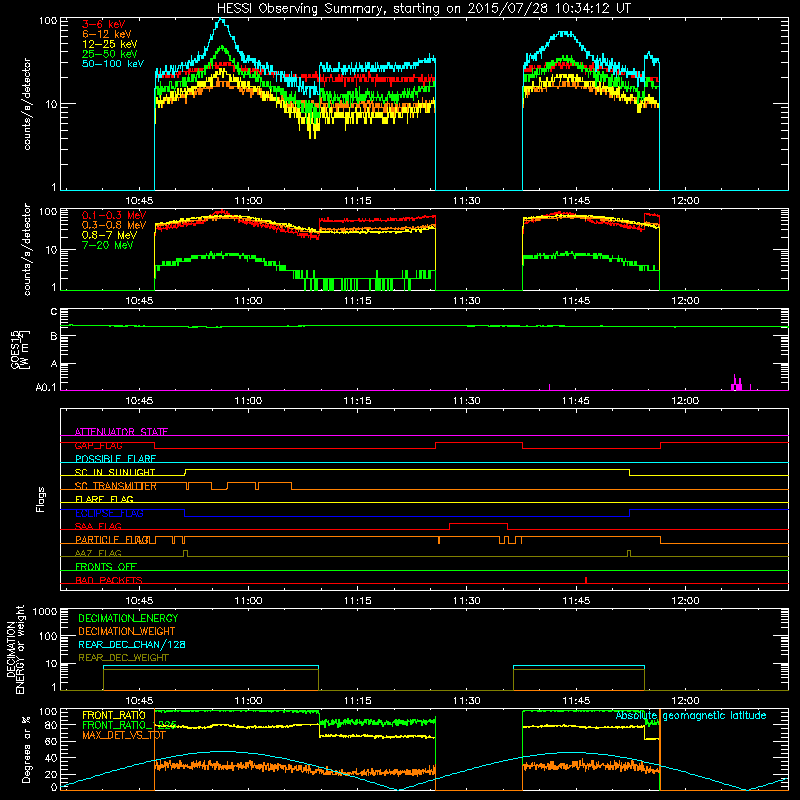The height and width of the screenshot is (800, 800).
Task: Click the POSSIBLE_FLARE flag label
Action: click(115, 459)
